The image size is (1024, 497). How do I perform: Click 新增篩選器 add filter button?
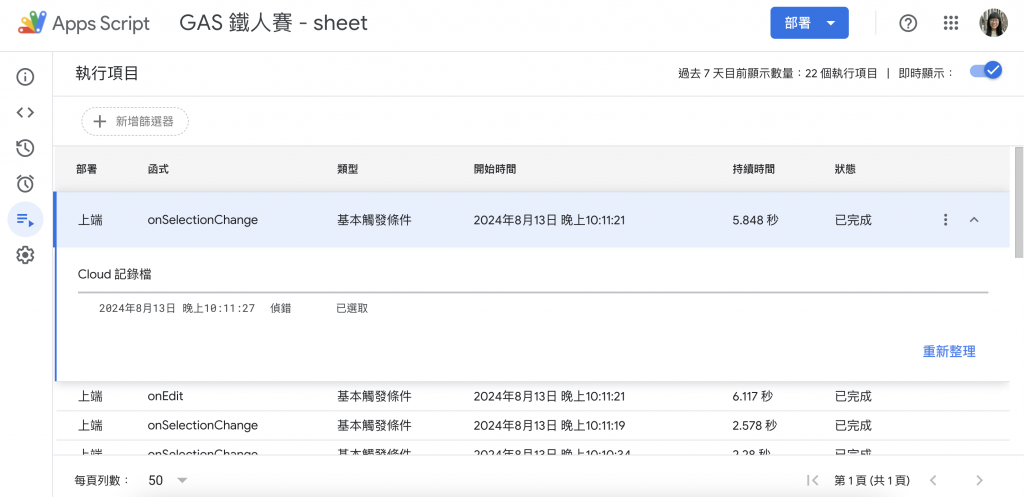[x=135, y=121]
